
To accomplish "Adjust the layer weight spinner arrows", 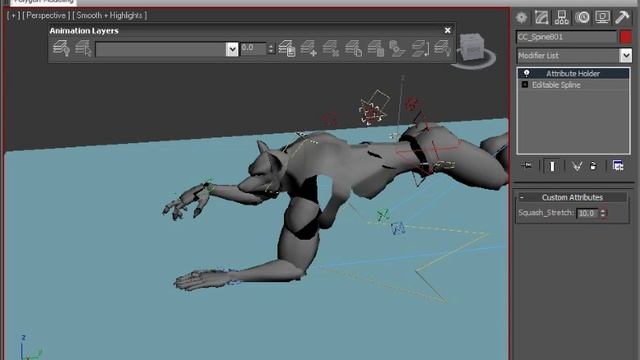I will pyautogui.click(x=271, y=49).
